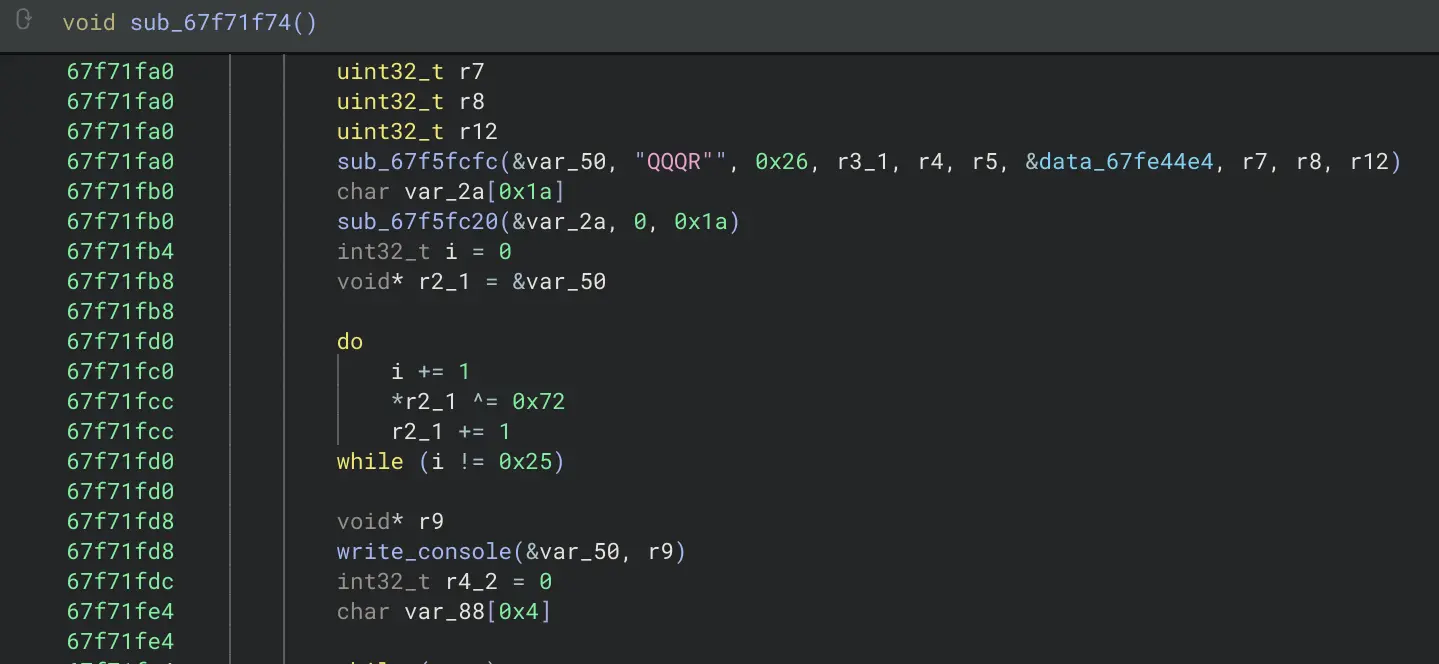Select the 0x72 XOR constant

[x=538, y=401]
